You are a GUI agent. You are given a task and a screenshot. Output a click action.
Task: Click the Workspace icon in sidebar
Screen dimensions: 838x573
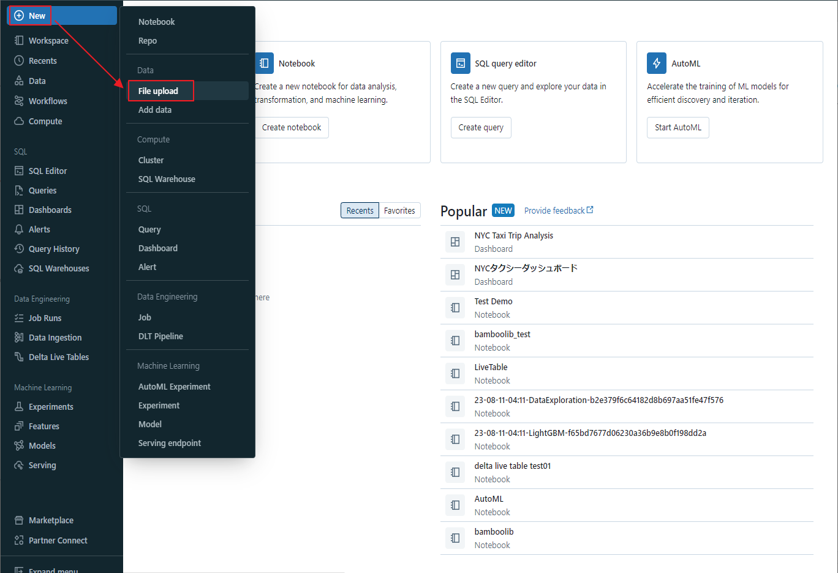point(19,41)
